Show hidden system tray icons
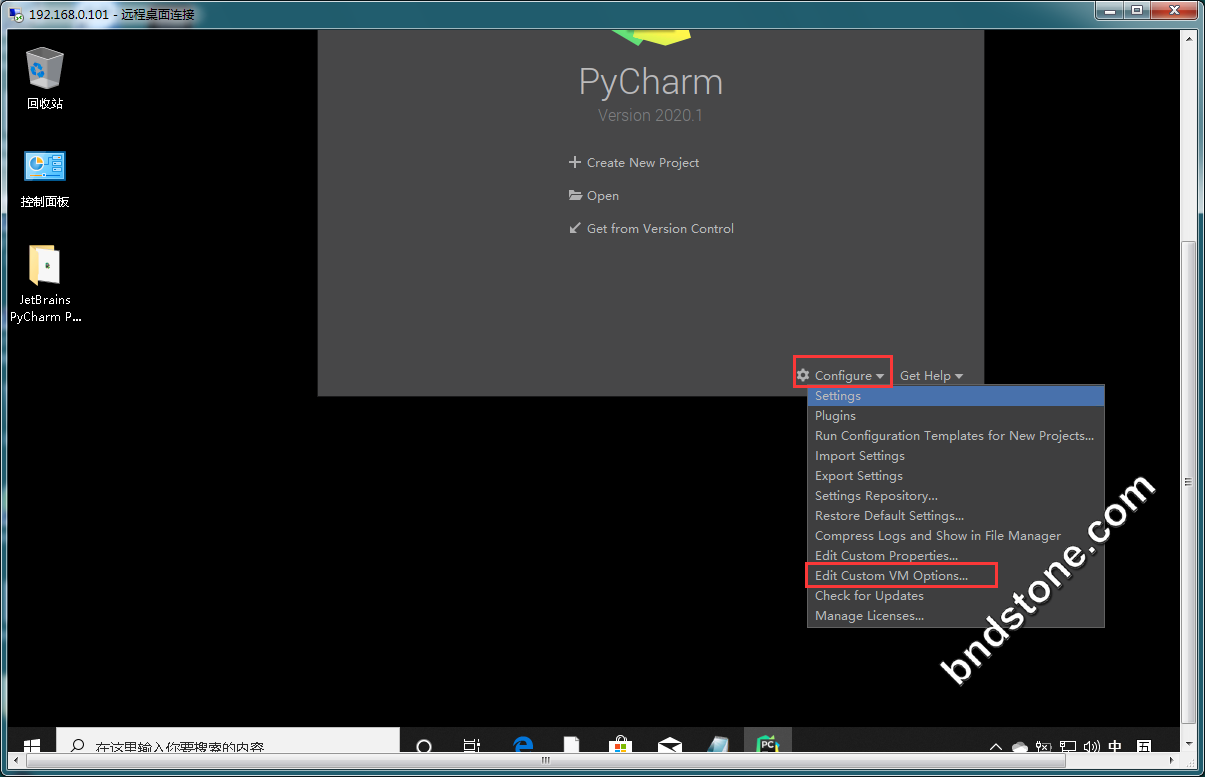Image resolution: width=1205 pixels, height=777 pixels. pyautogui.click(x=996, y=746)
